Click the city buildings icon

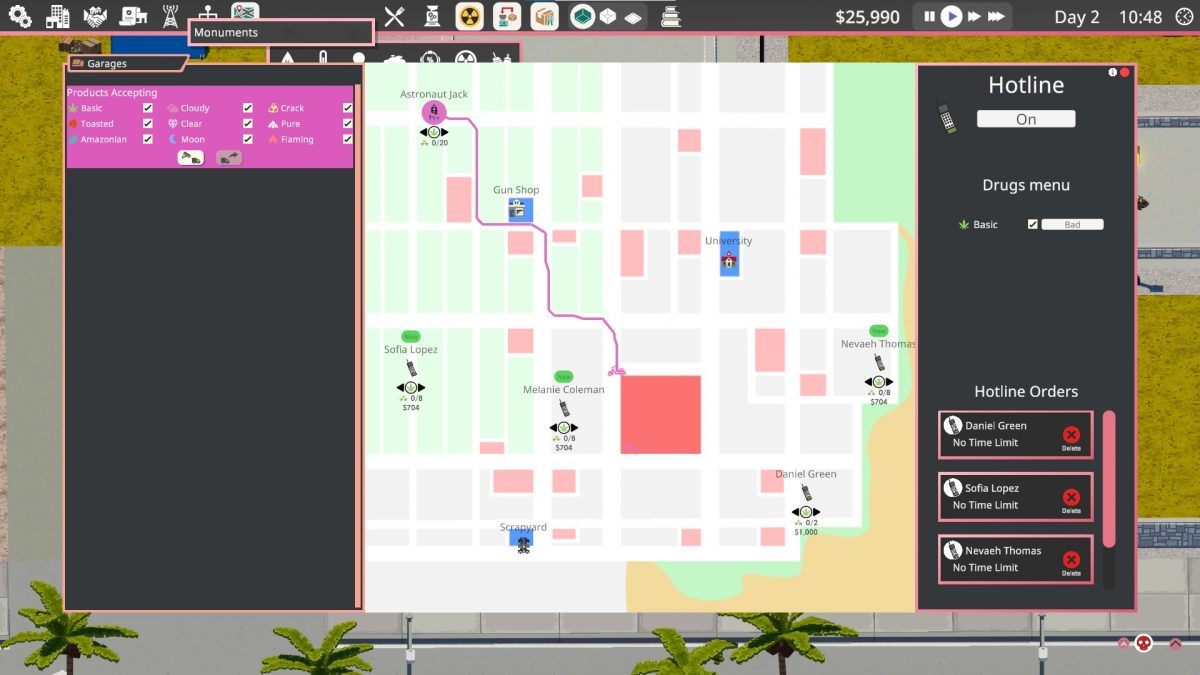click(58, 17)
